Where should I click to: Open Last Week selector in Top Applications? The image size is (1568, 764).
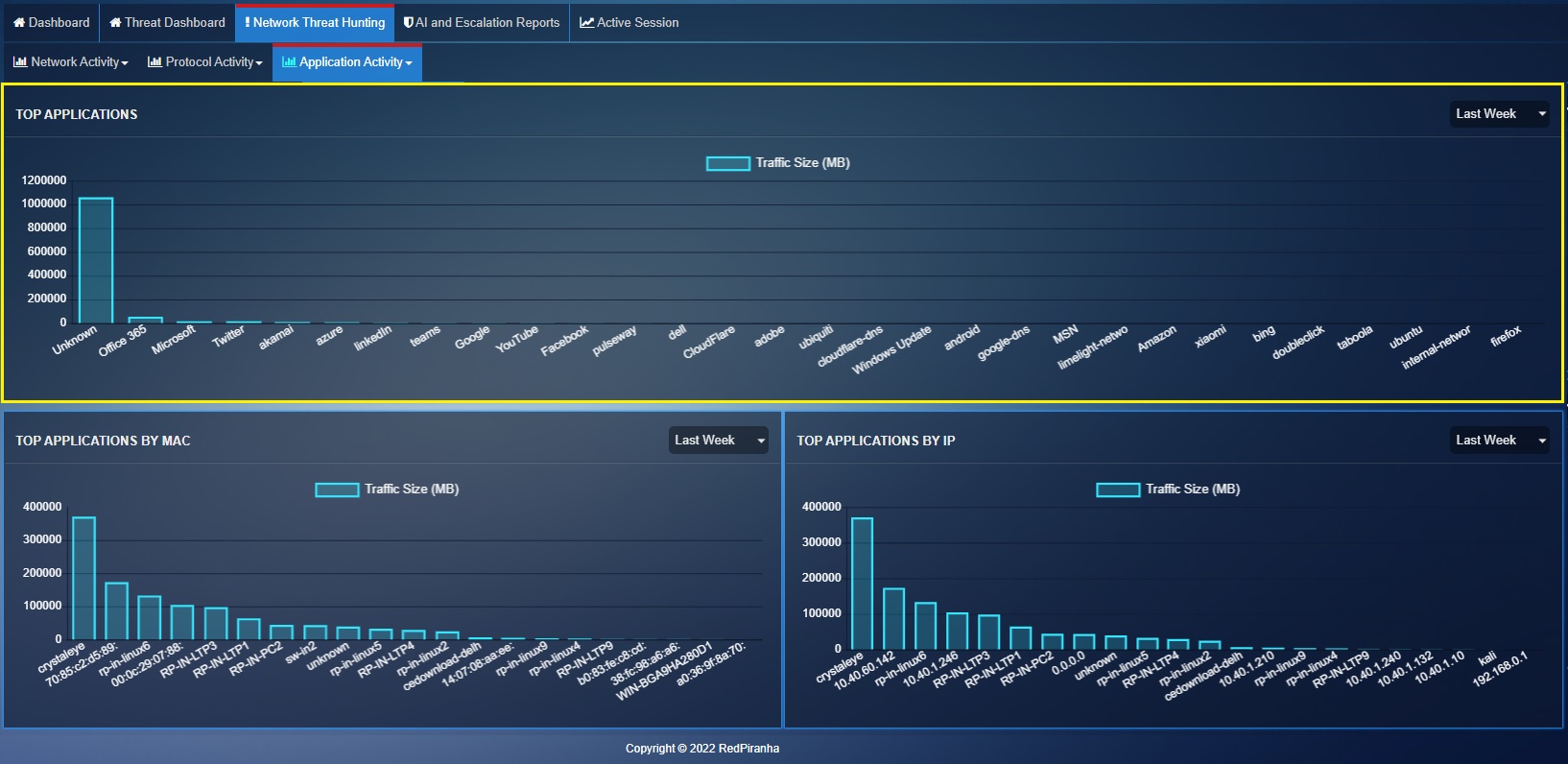[x=1499, y=113]
